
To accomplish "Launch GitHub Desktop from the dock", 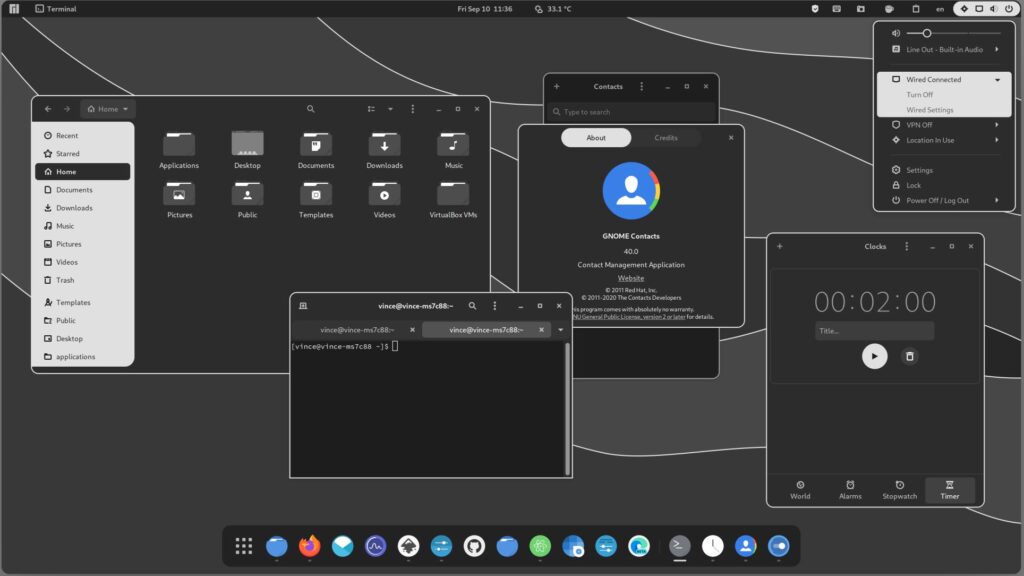I will pyautogui.click(x=474, y=546).
